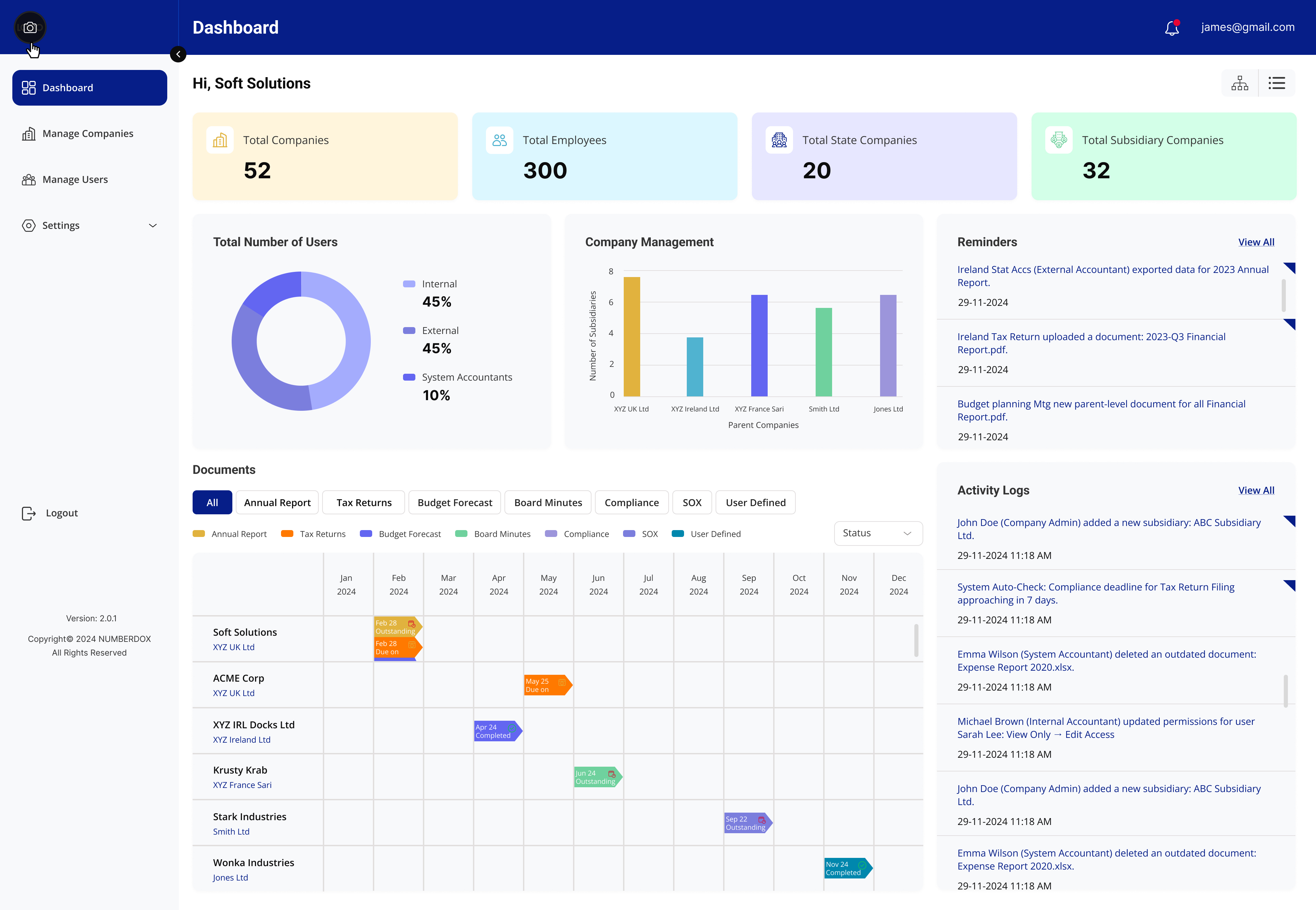Switch to the Tax Returns documents tab
This screenshot has height=910, width=1316.
[363, 502]
